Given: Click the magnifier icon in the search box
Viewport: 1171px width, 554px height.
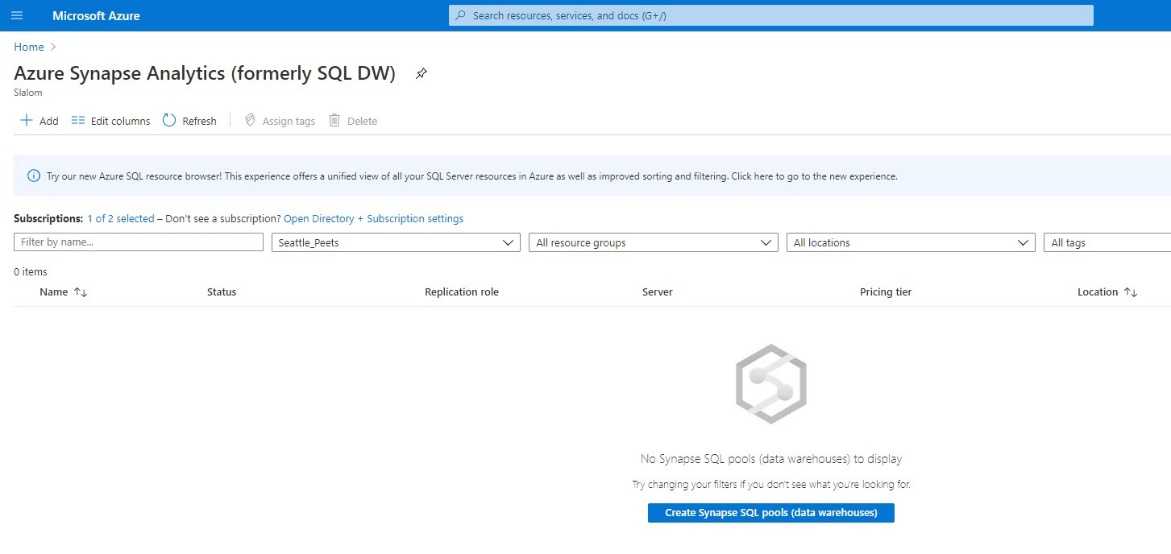Looking at the screenshot, I should coord(461,15).
